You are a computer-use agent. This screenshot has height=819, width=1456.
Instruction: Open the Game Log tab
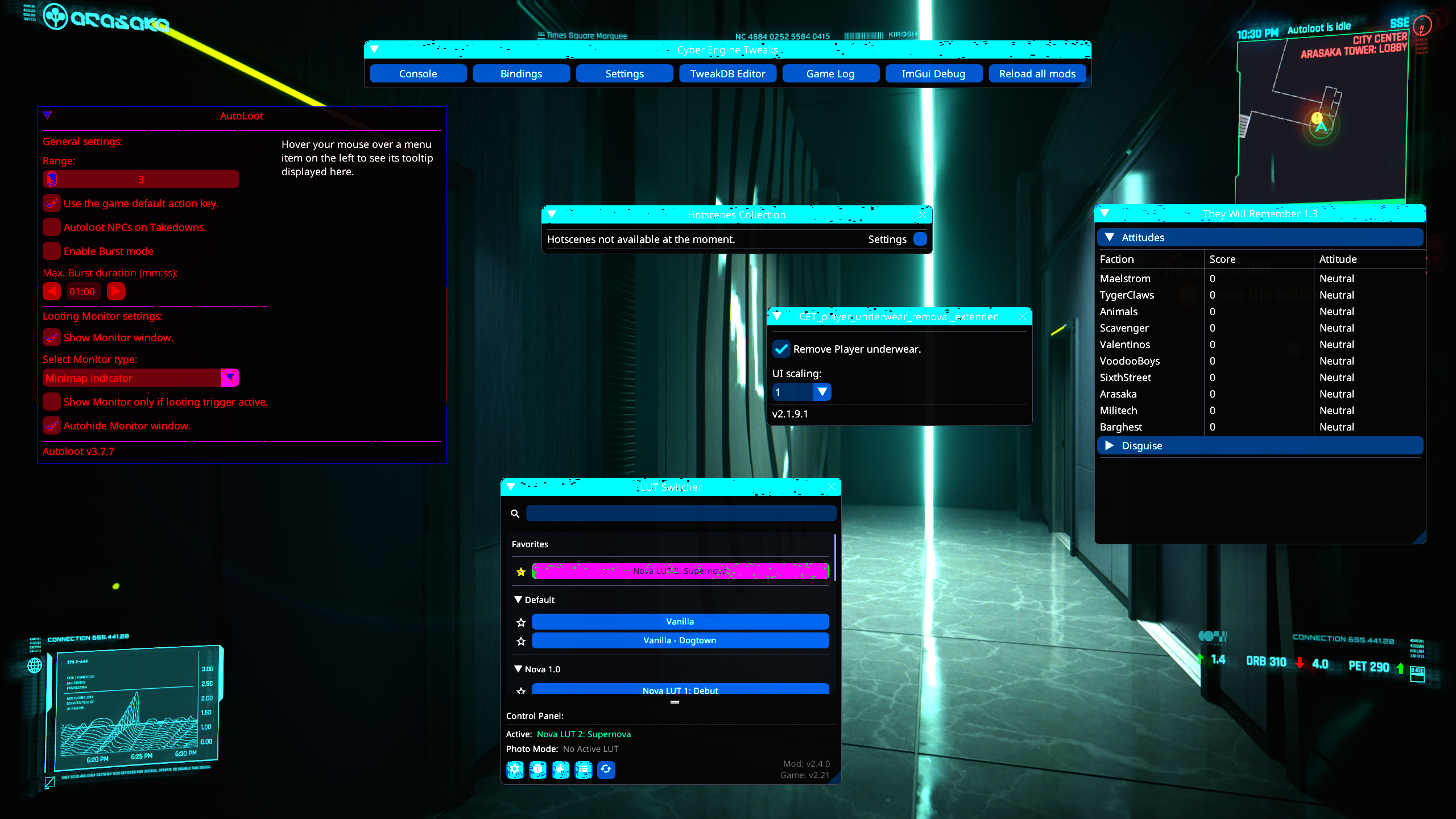click(830, 73)
